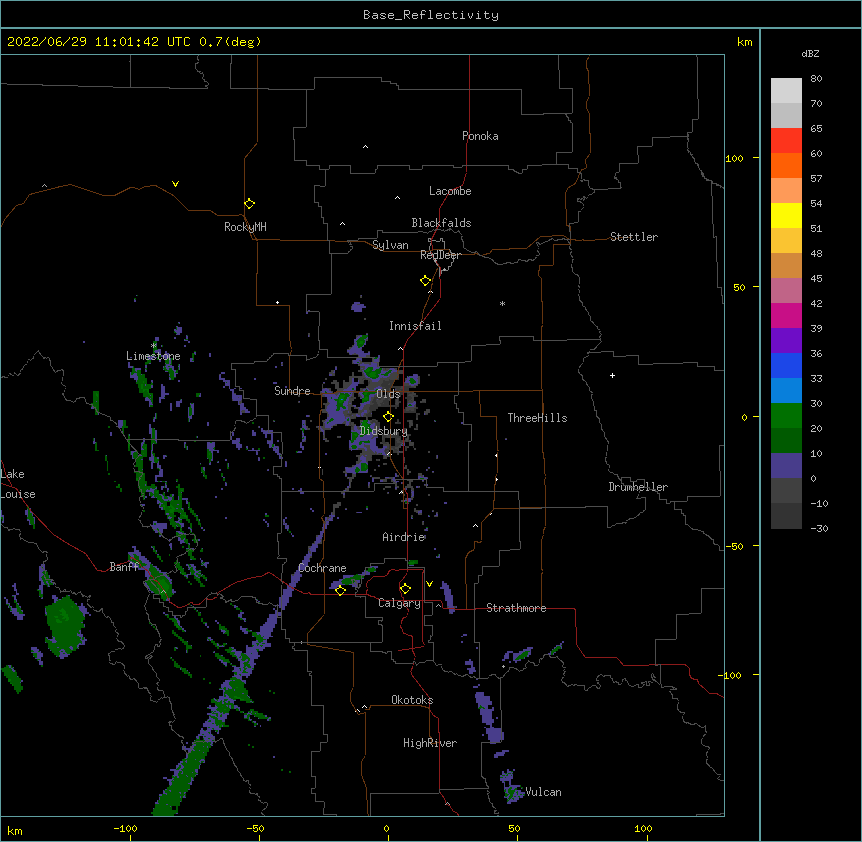This screenshot has height=842, width=862.
Task: Click the Strathmore map label
Action: tap(516, 608)
